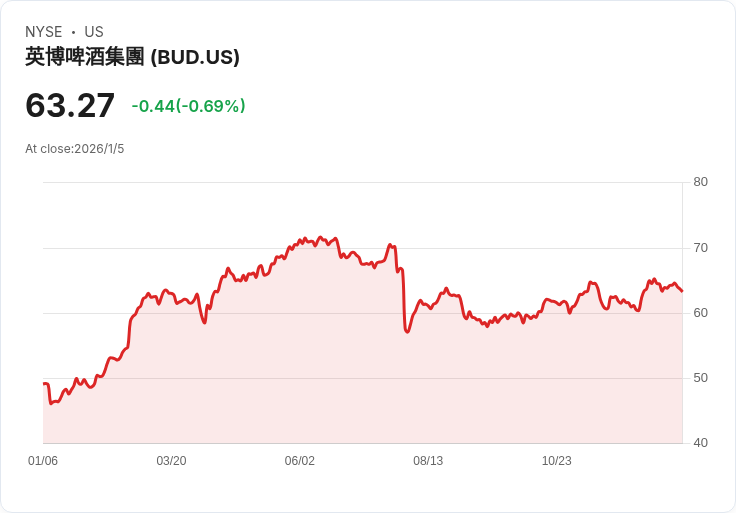The image size is (736, 513).
Task: Click the At close date text
Action: 75,149
